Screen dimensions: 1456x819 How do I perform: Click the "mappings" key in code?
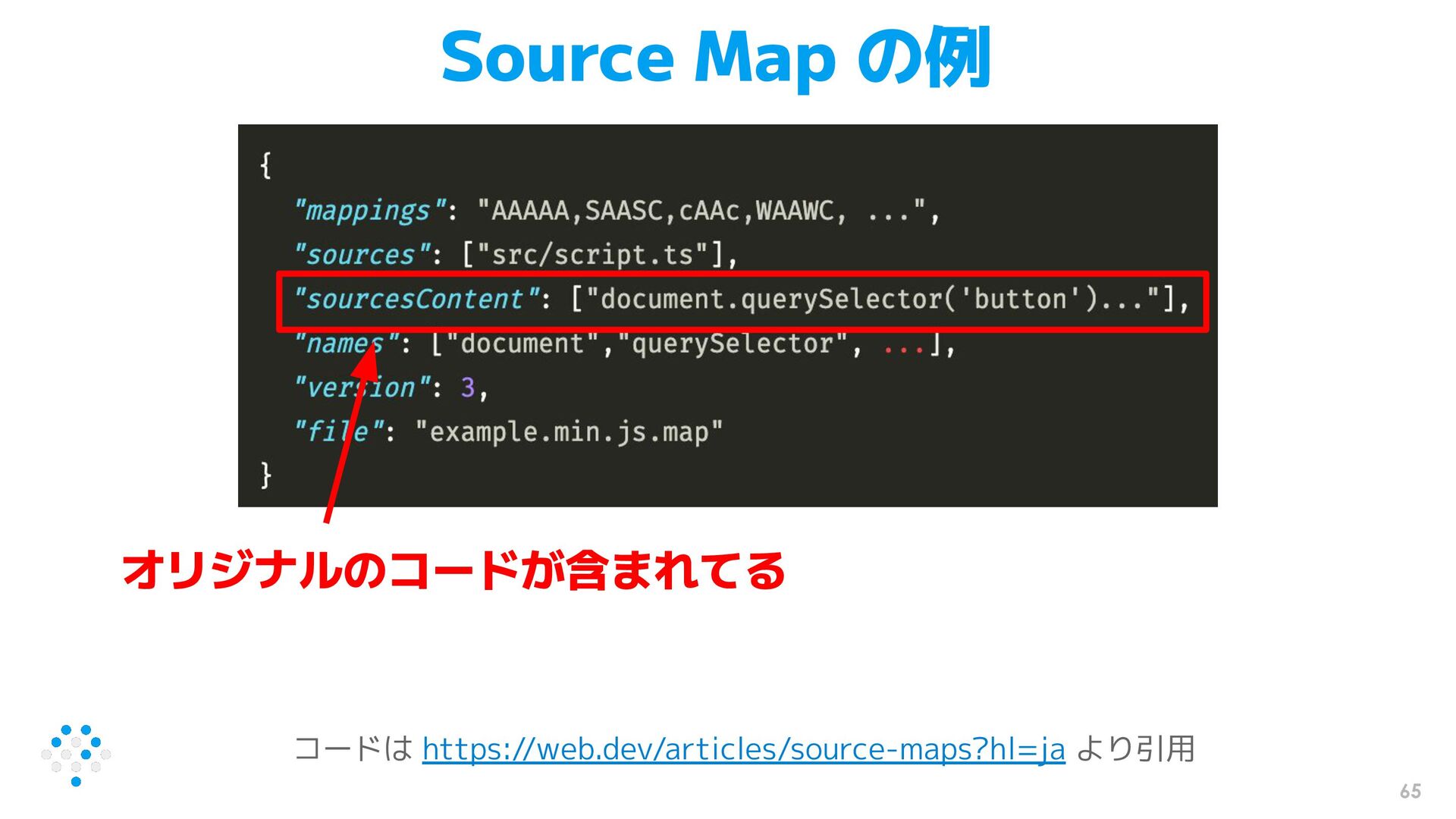tap(370, 210)
